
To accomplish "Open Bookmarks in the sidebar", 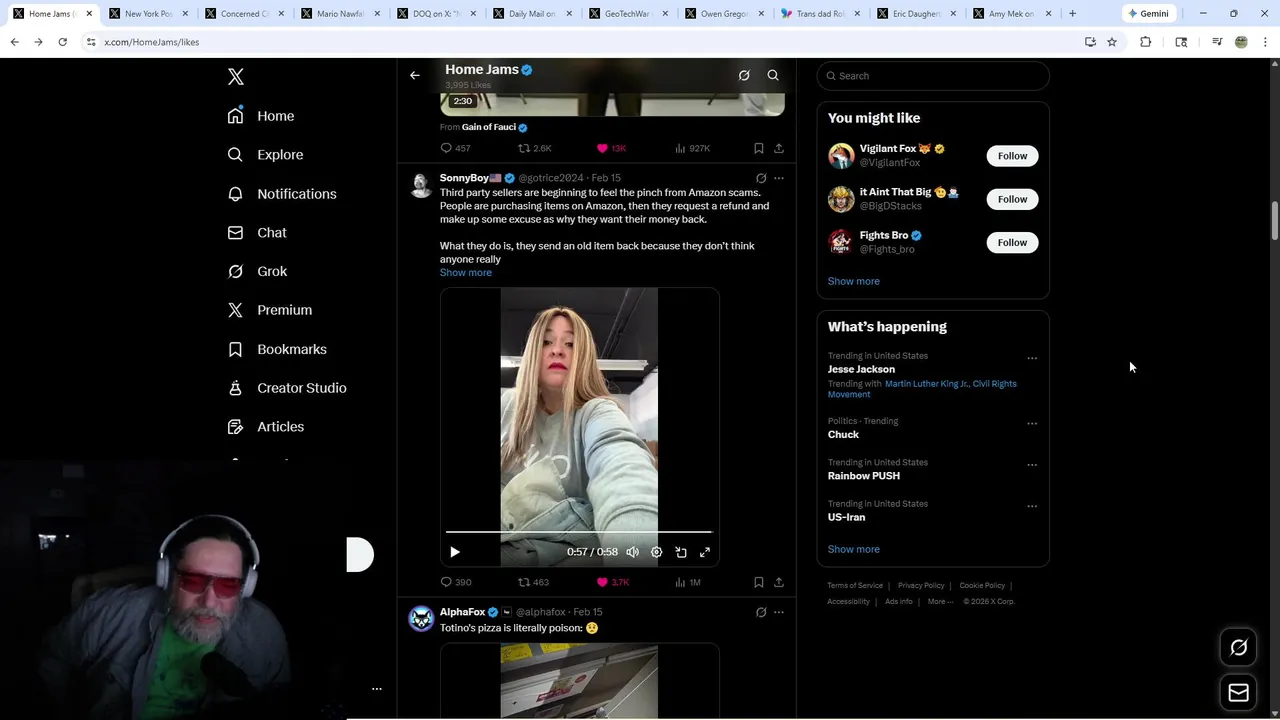I will pyautogui.click(x=277, y=349).
